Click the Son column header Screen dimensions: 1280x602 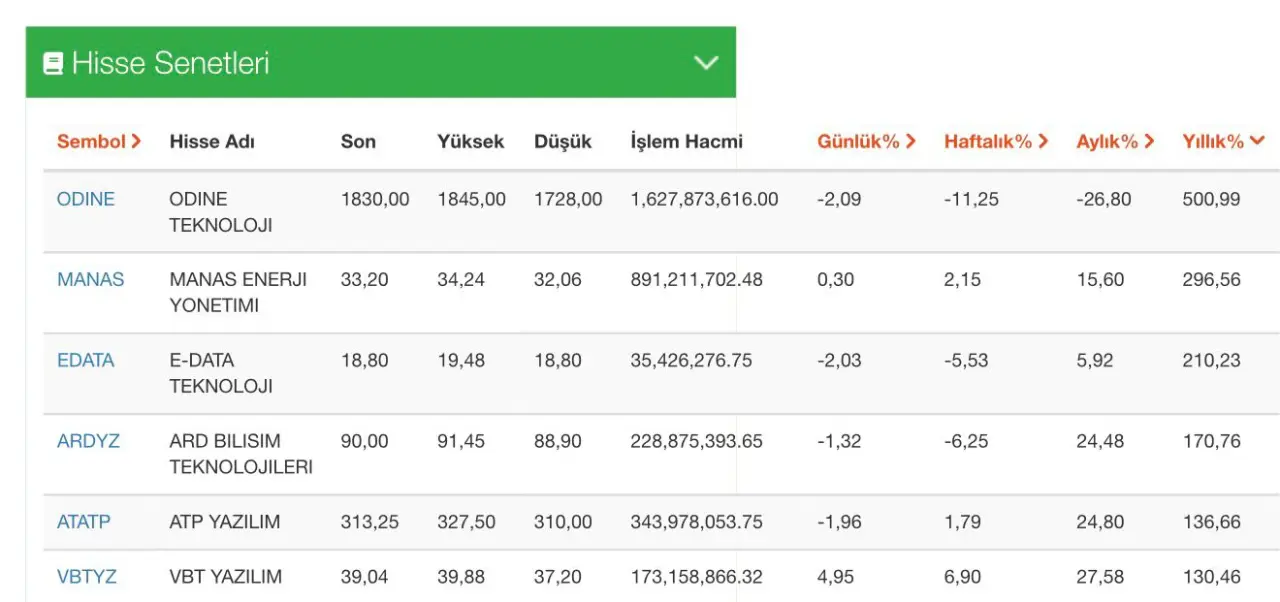[x=358, y=141]
